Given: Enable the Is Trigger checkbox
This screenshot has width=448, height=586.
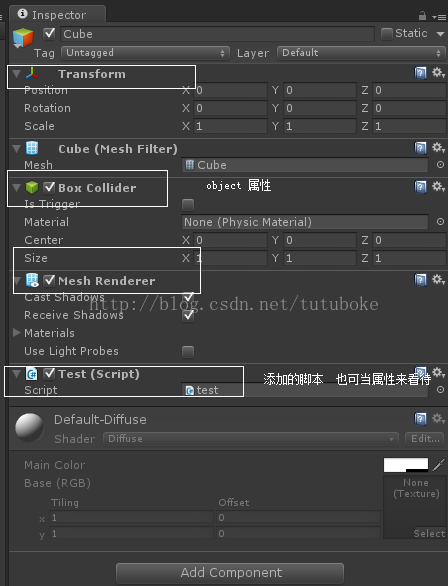Looking at the screenshot, I should click(x=188, y=204).
